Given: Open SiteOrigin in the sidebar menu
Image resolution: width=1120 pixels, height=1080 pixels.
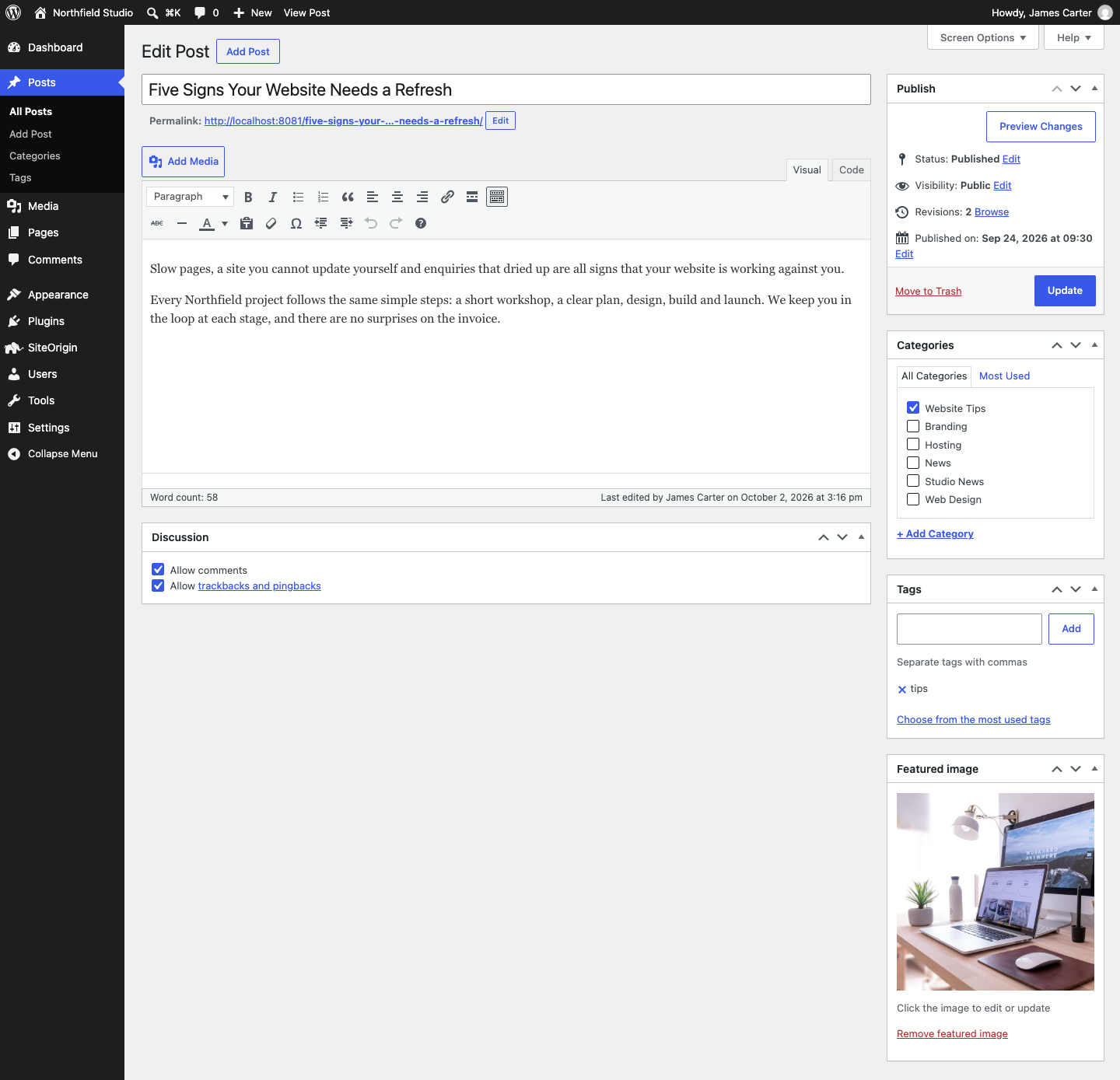Looking at the screenshot, I should tap(62, 348).
